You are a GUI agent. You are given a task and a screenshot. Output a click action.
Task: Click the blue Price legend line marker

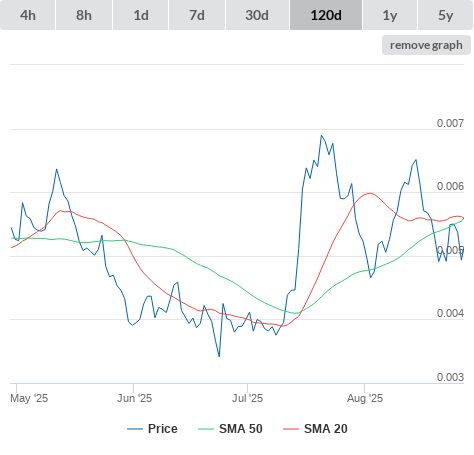(135, 429)
